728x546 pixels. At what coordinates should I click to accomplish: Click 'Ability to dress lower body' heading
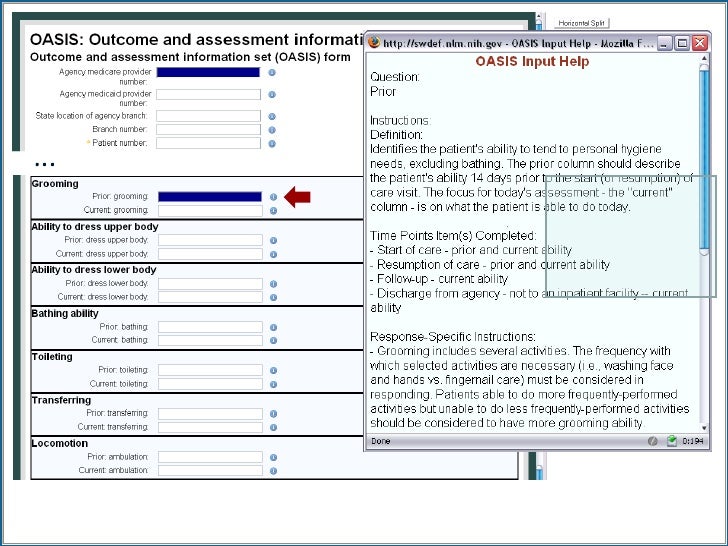tap(94, 270)
